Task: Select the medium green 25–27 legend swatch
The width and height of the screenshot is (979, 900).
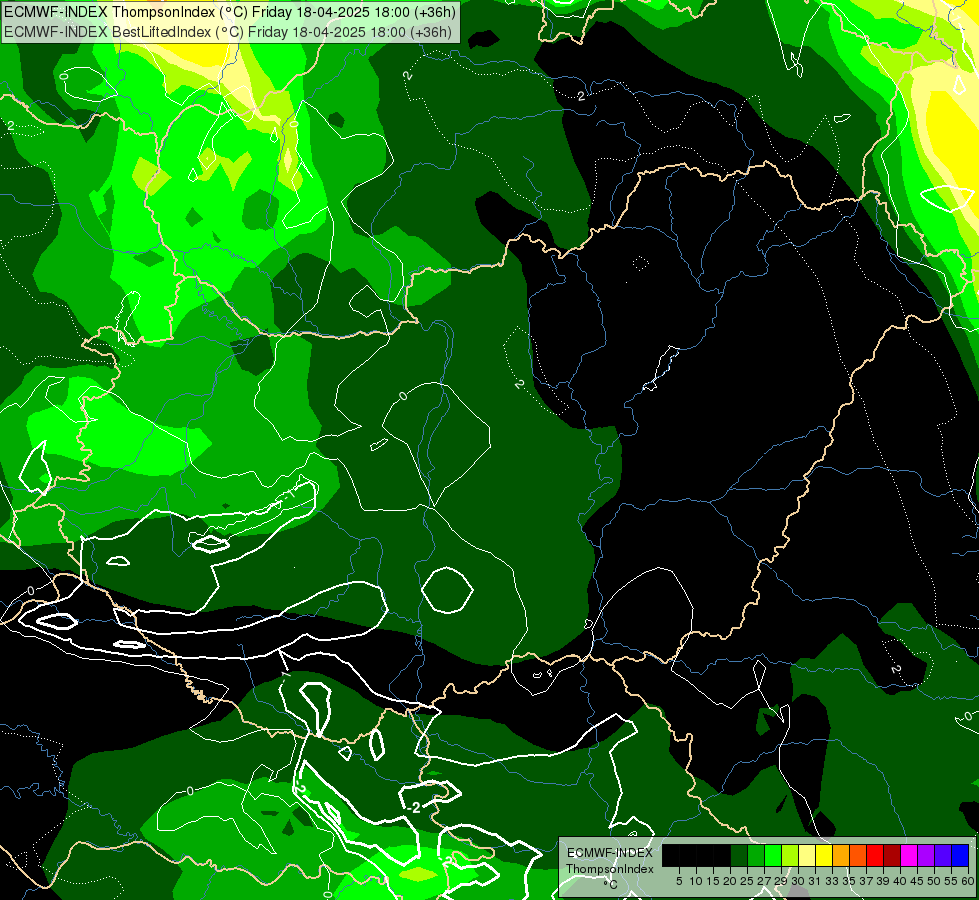Action: click(756, 855)
